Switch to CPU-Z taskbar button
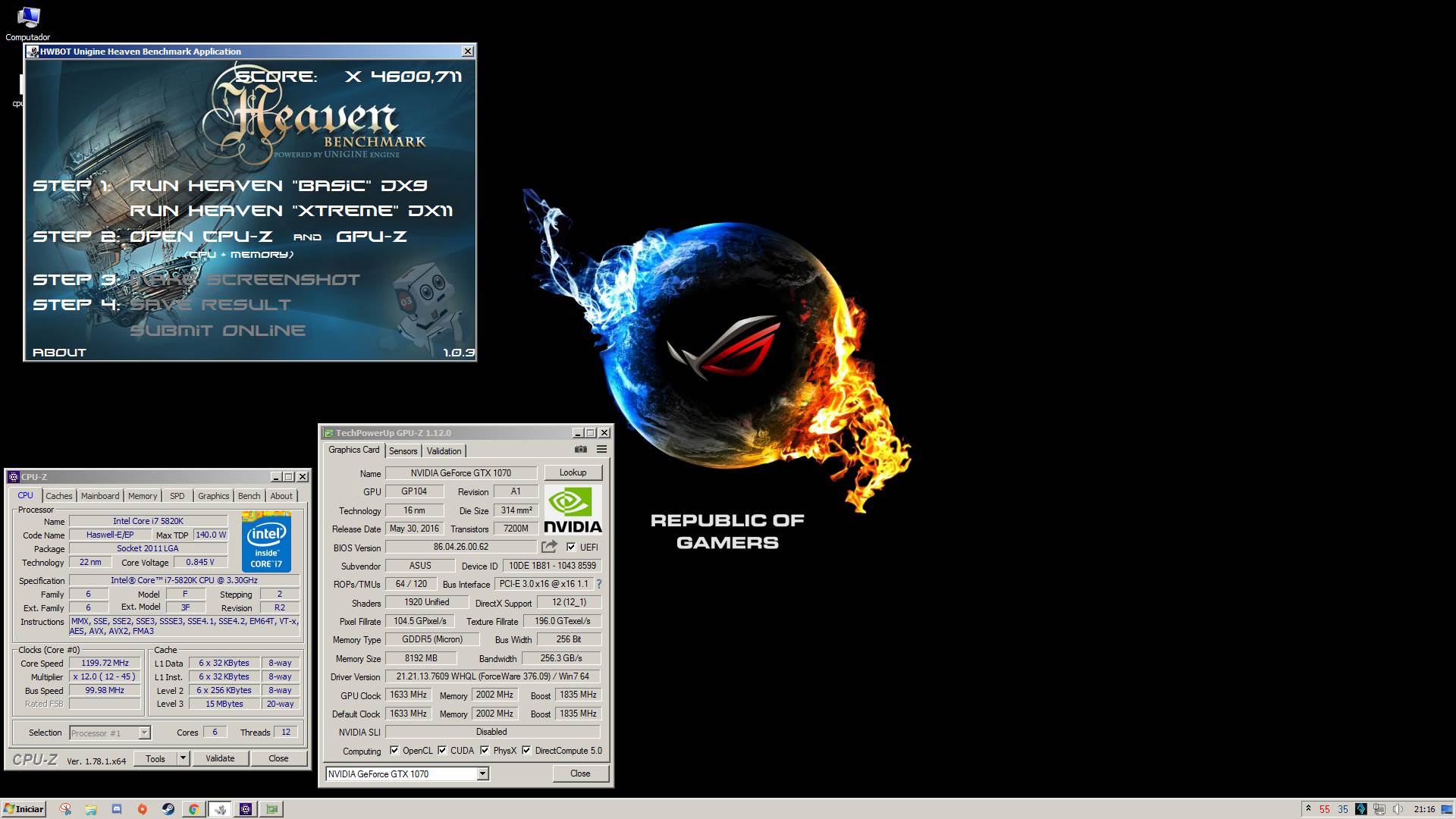This screenshot has width=1456, height=819. pos(246,809)
